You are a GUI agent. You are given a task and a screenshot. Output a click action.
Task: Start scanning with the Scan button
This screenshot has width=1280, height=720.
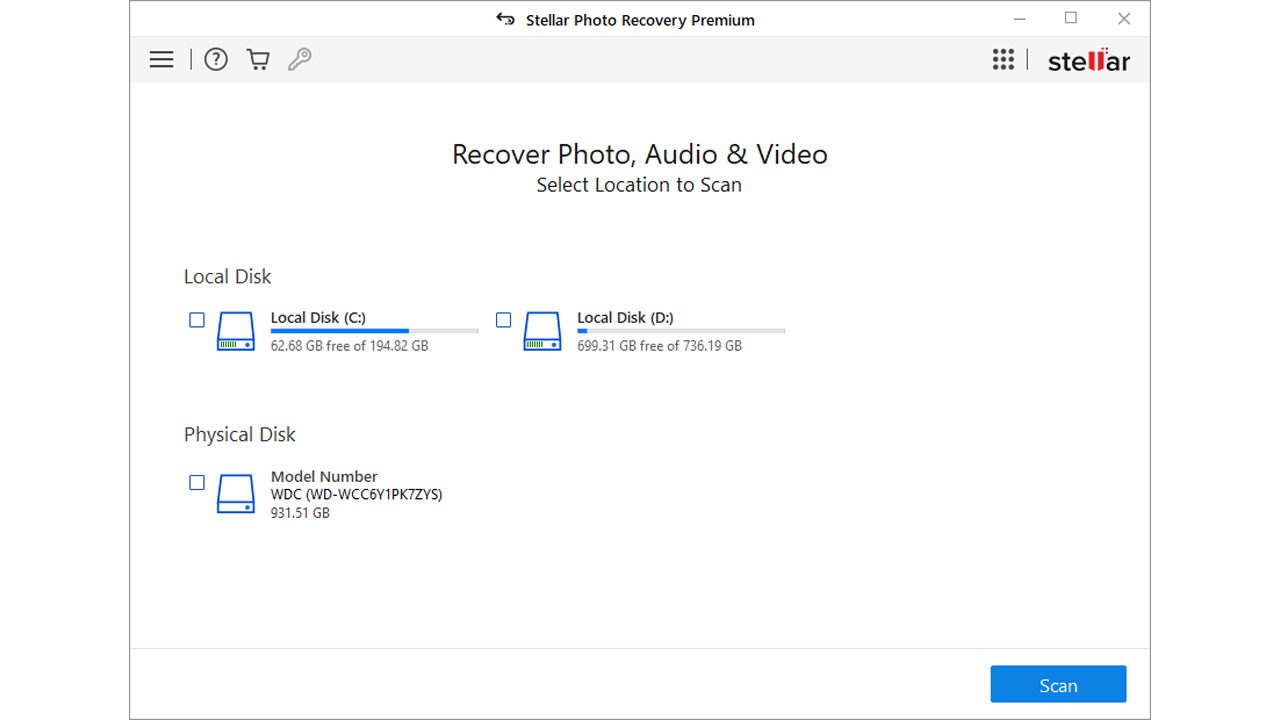1058,685
